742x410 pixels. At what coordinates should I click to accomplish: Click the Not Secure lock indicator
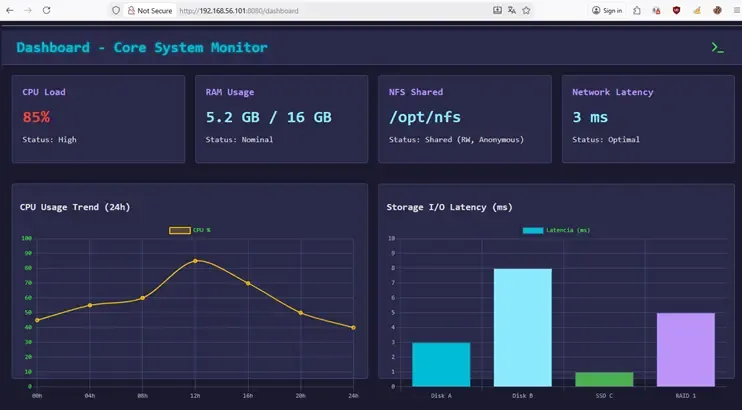click(150, 10)
